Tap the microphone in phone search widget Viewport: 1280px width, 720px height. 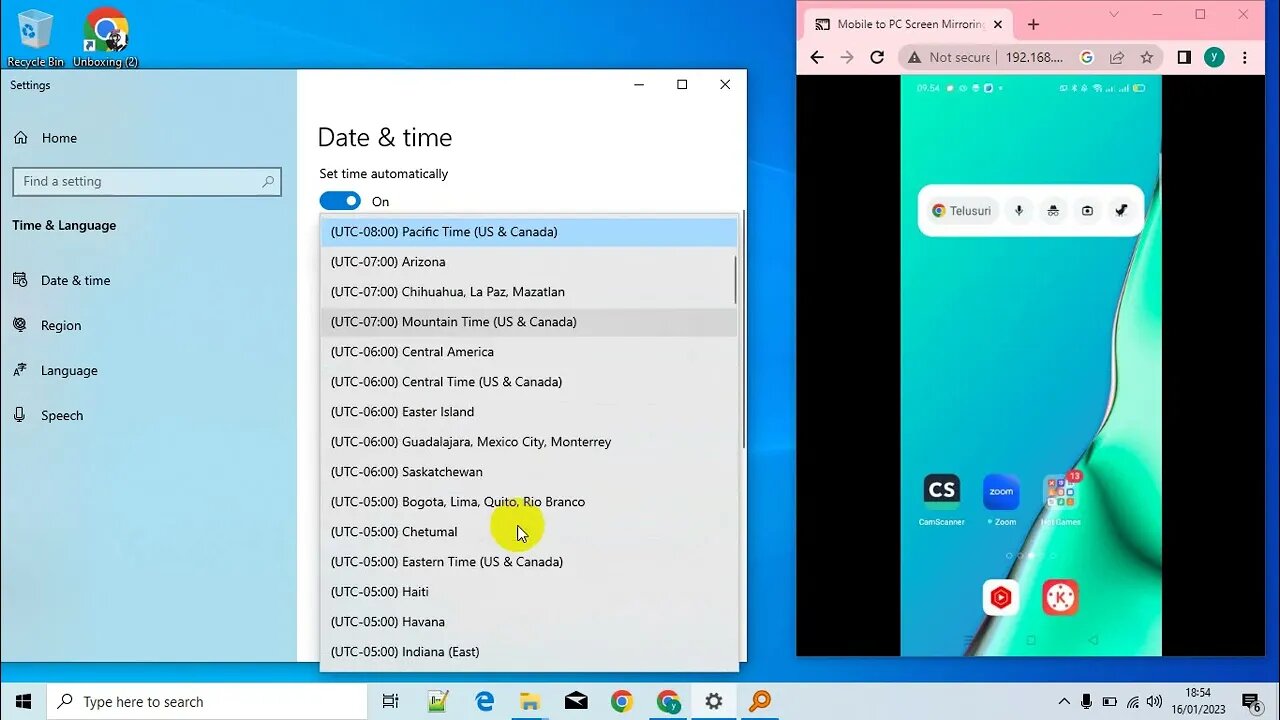coord(1019,211)
